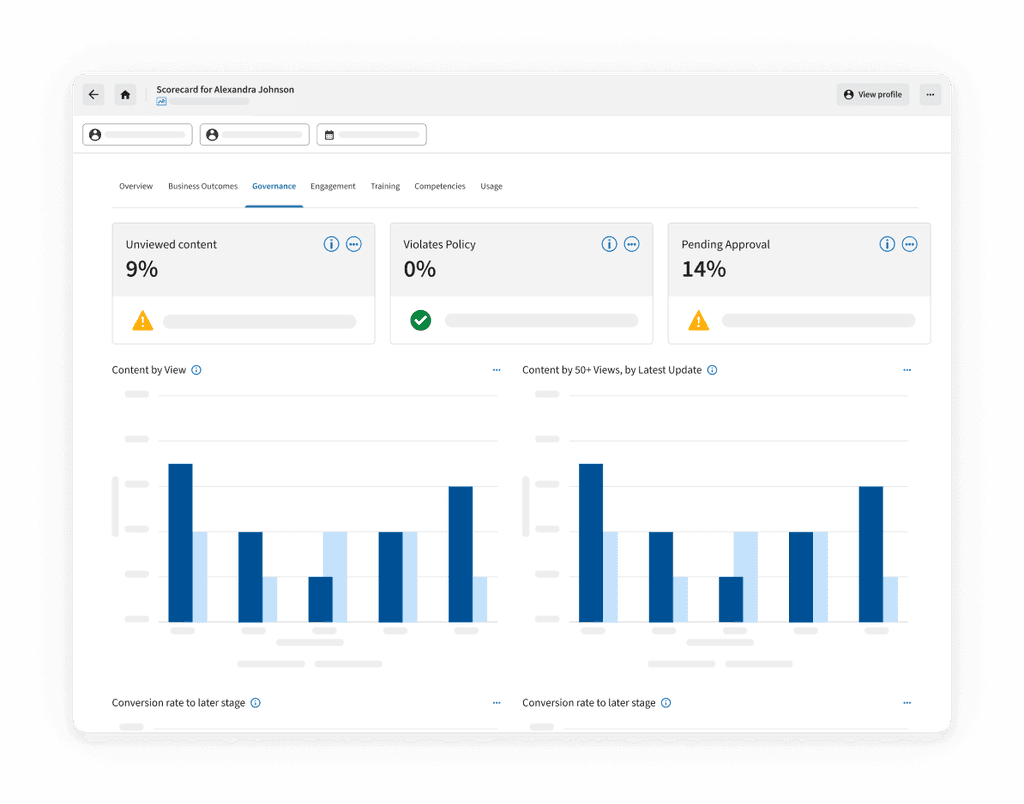Open the calendar date filter field
This screenshot has width=1024, height=804.
(372, 135)
